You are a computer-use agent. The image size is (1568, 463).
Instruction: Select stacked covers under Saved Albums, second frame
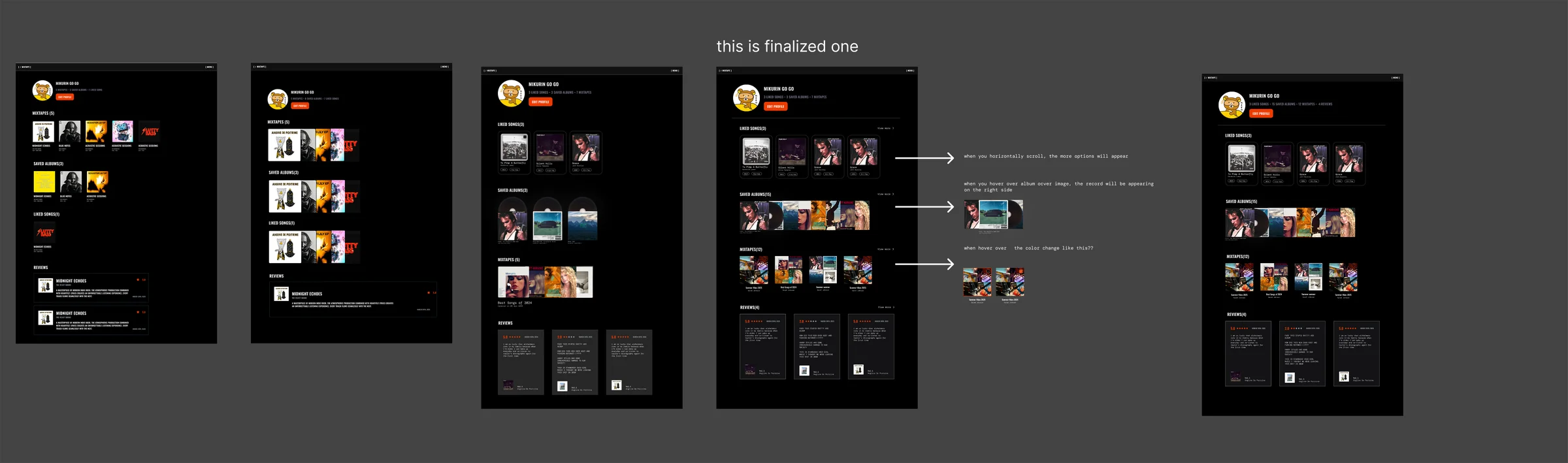[x=314, y=196]
